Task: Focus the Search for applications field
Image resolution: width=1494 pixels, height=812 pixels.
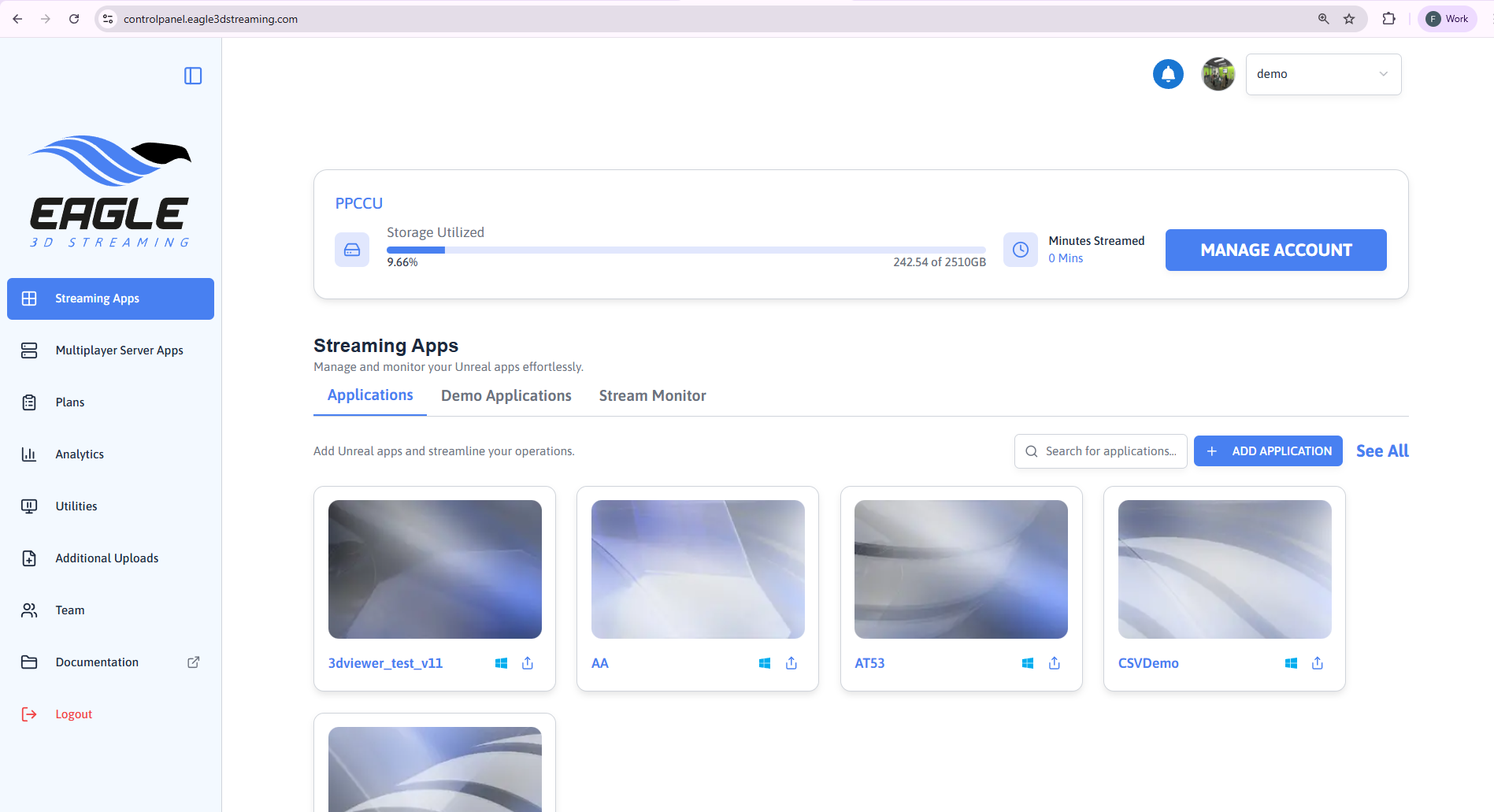Action: pos(1110,451)
